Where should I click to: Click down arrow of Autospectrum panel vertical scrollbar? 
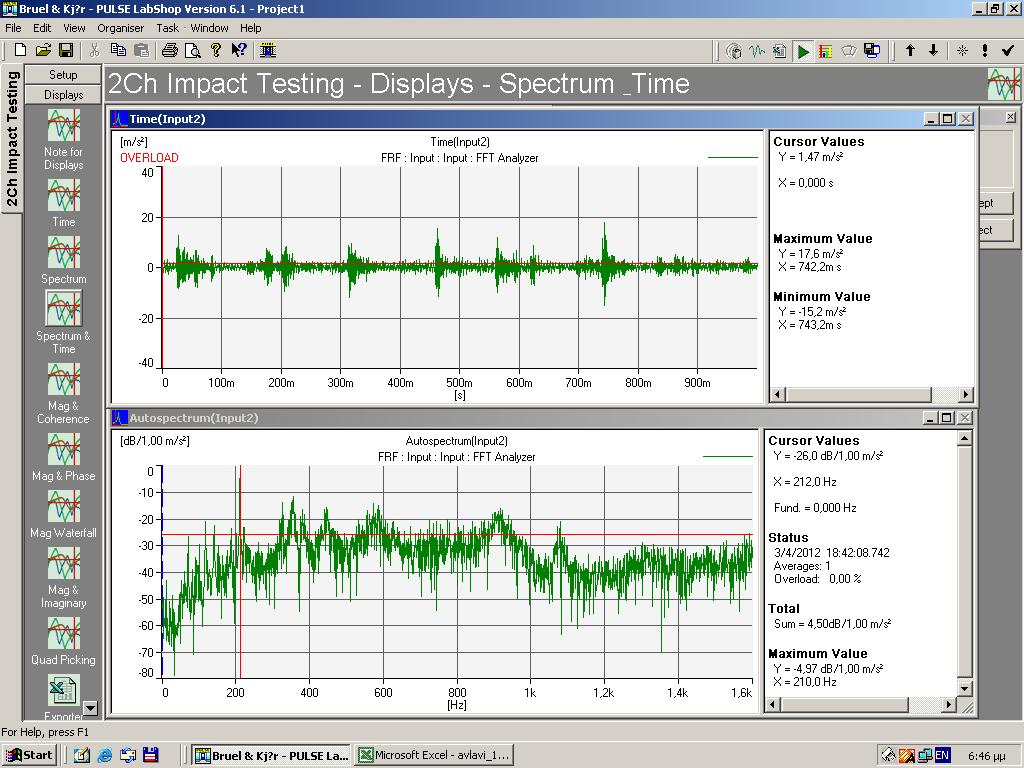coord(965,688)
